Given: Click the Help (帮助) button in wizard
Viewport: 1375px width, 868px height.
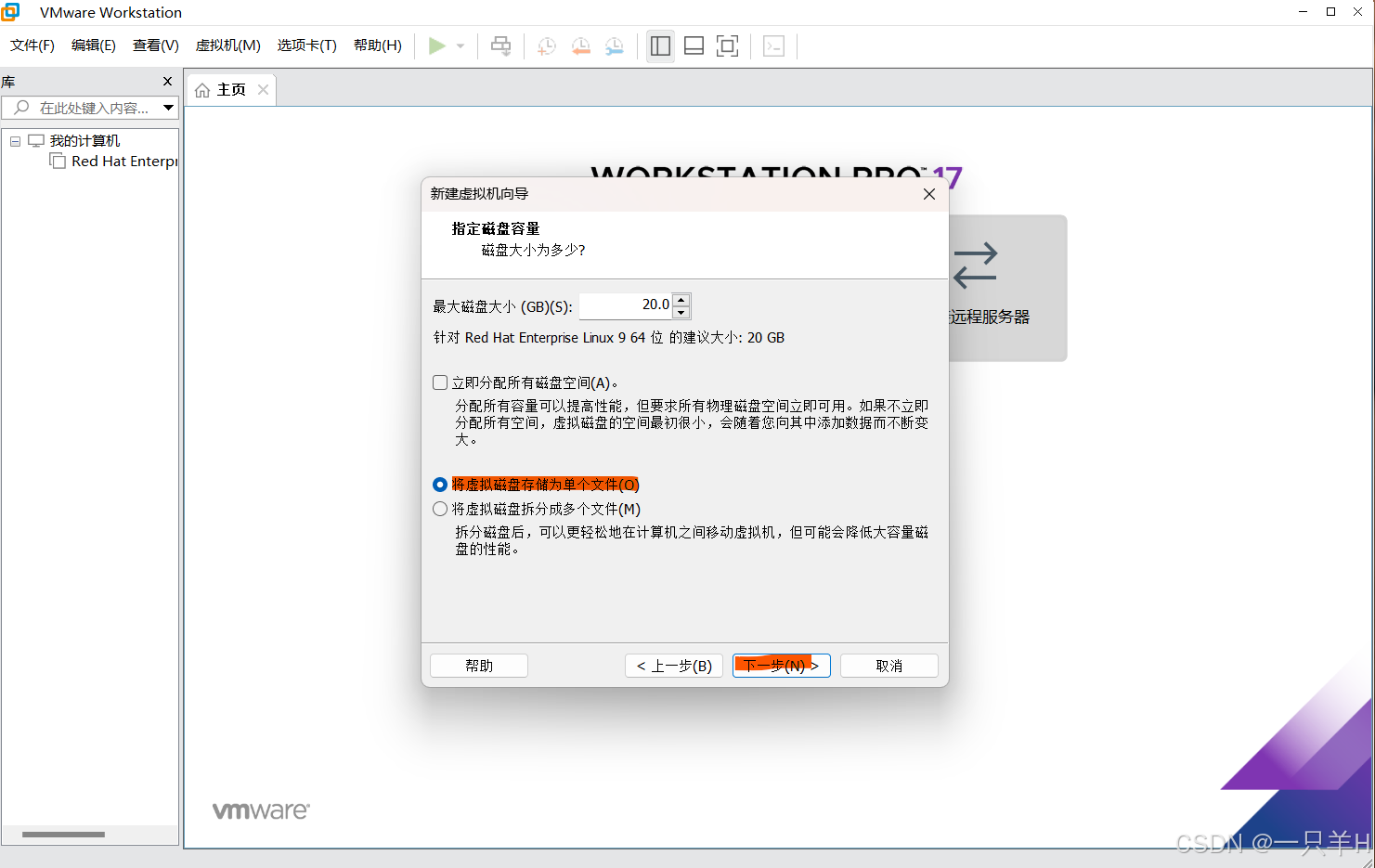Looking at the screenshot, I should click(479, 666).
